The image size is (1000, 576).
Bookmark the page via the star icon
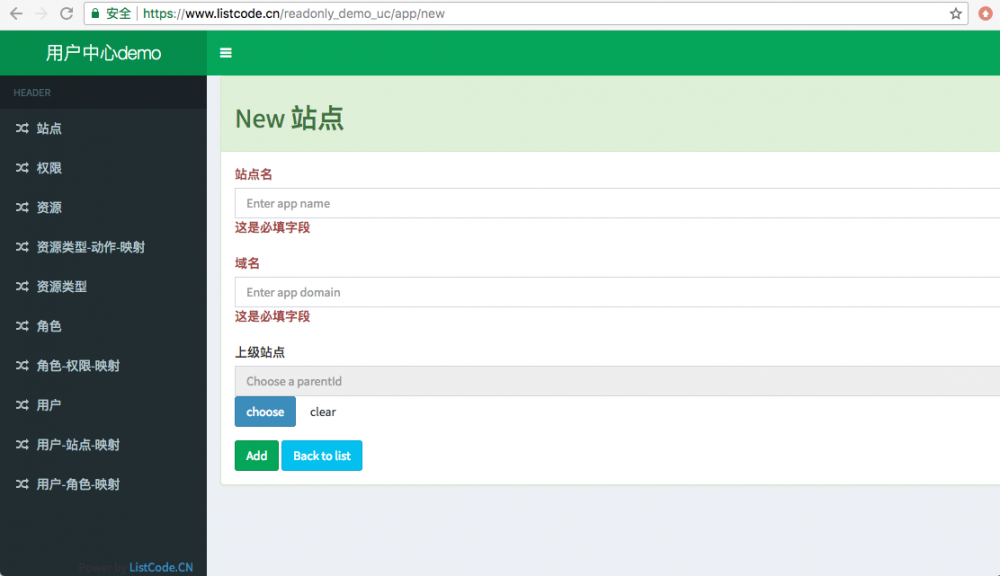pos(957,14)
